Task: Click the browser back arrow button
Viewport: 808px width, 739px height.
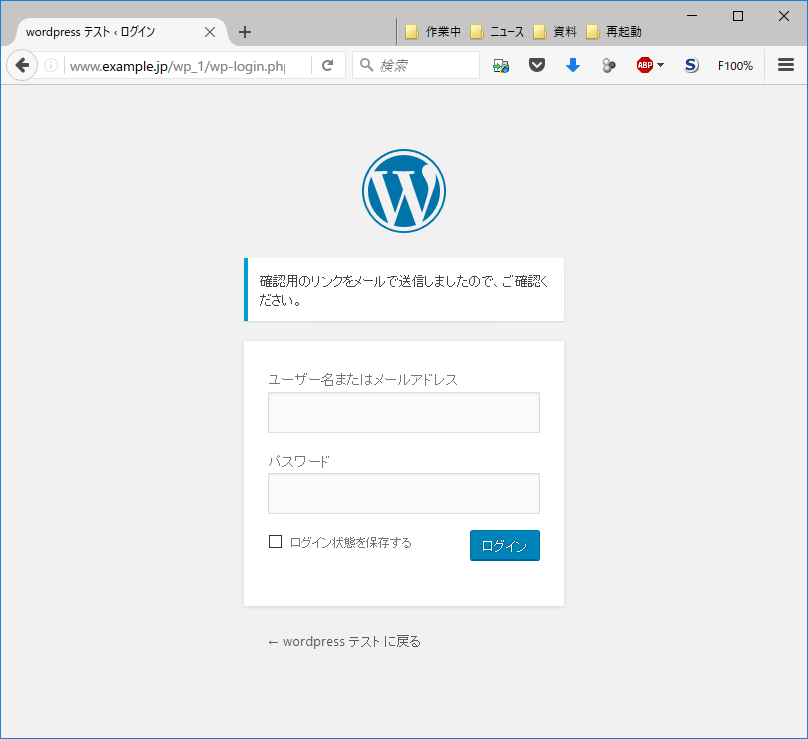Action: (x=22, y=66)
